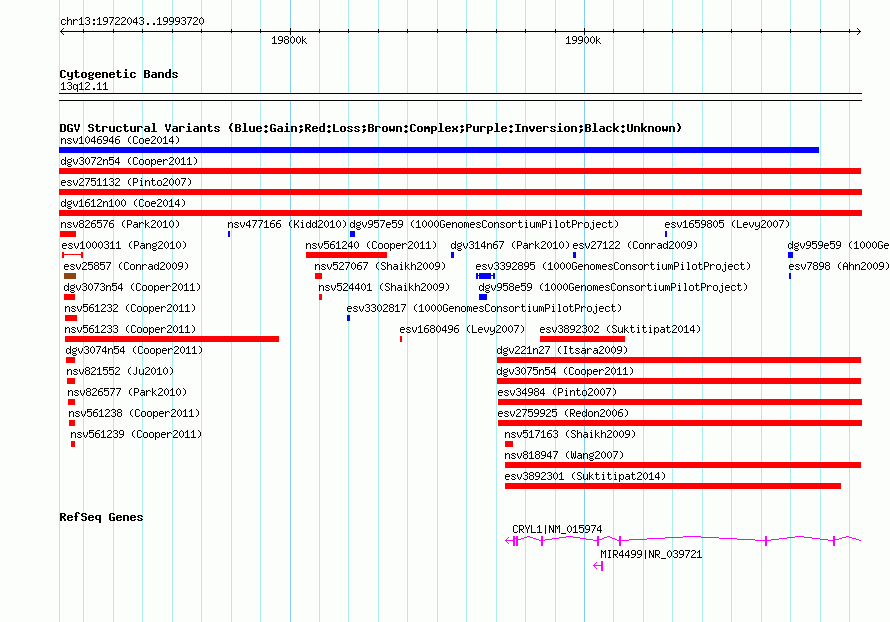Select the RefSeq Genes track title
This screenshot has width=890, height=622.
coord(102,517)
